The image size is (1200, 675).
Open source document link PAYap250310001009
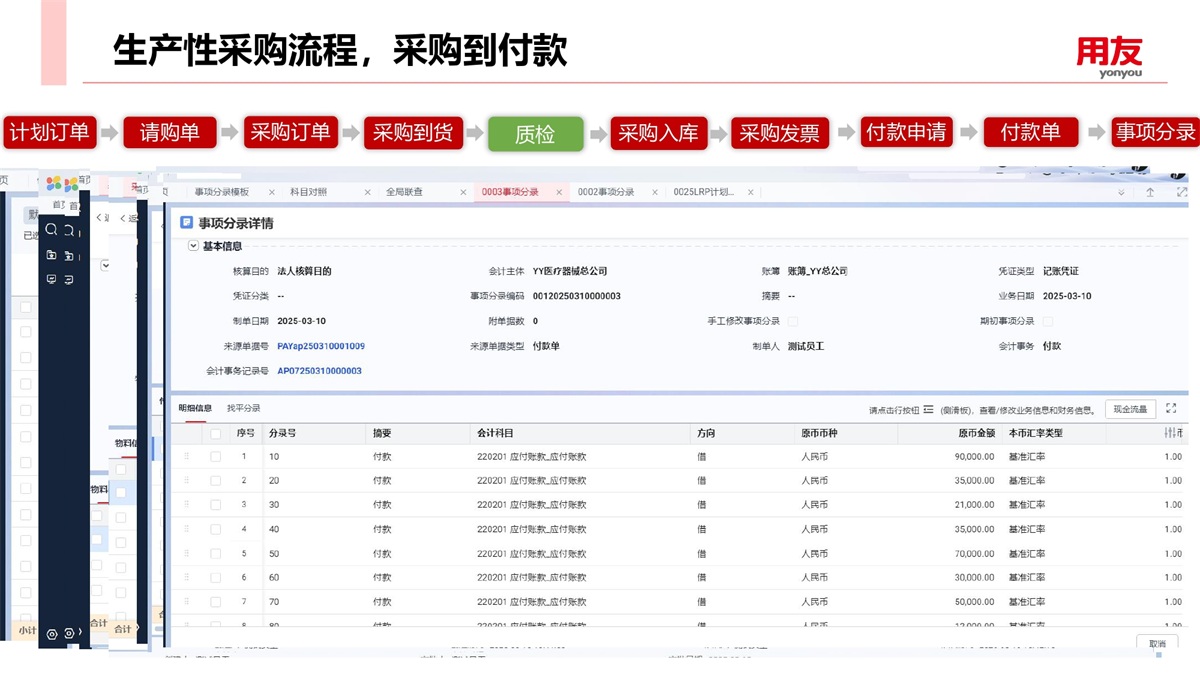pyautogui.click(x=321, y=346)
